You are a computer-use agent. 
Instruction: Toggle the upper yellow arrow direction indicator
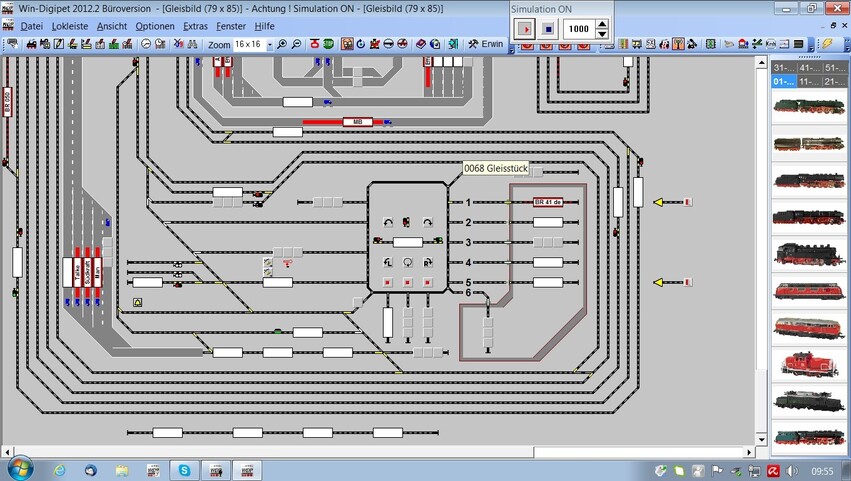[664, 202]
